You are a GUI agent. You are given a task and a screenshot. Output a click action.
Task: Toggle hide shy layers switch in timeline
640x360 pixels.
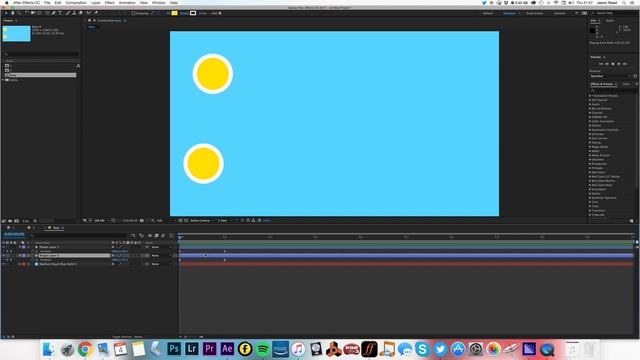click(x=150, y=236)
